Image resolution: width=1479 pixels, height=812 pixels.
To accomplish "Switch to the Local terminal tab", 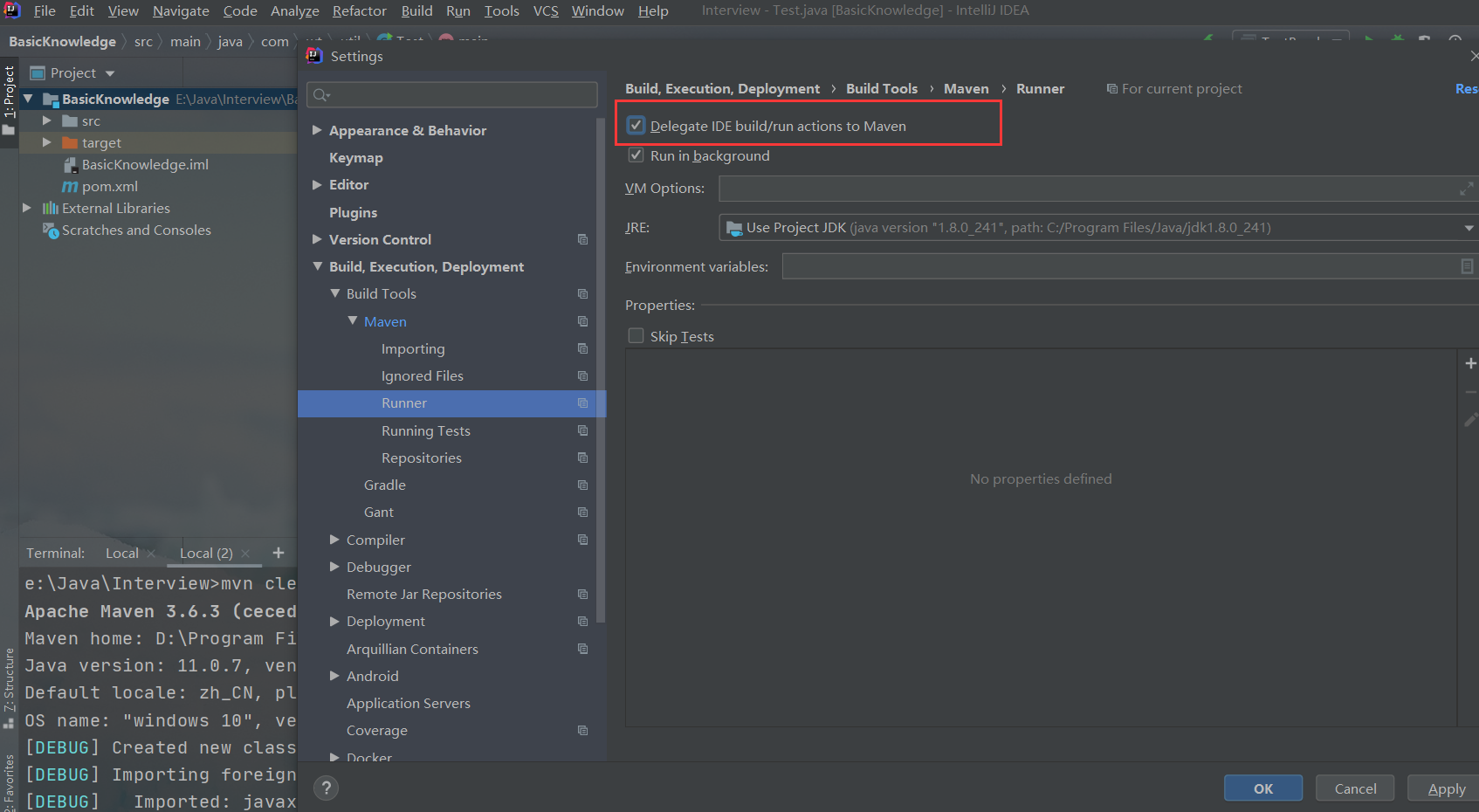I will click(122, 554).
